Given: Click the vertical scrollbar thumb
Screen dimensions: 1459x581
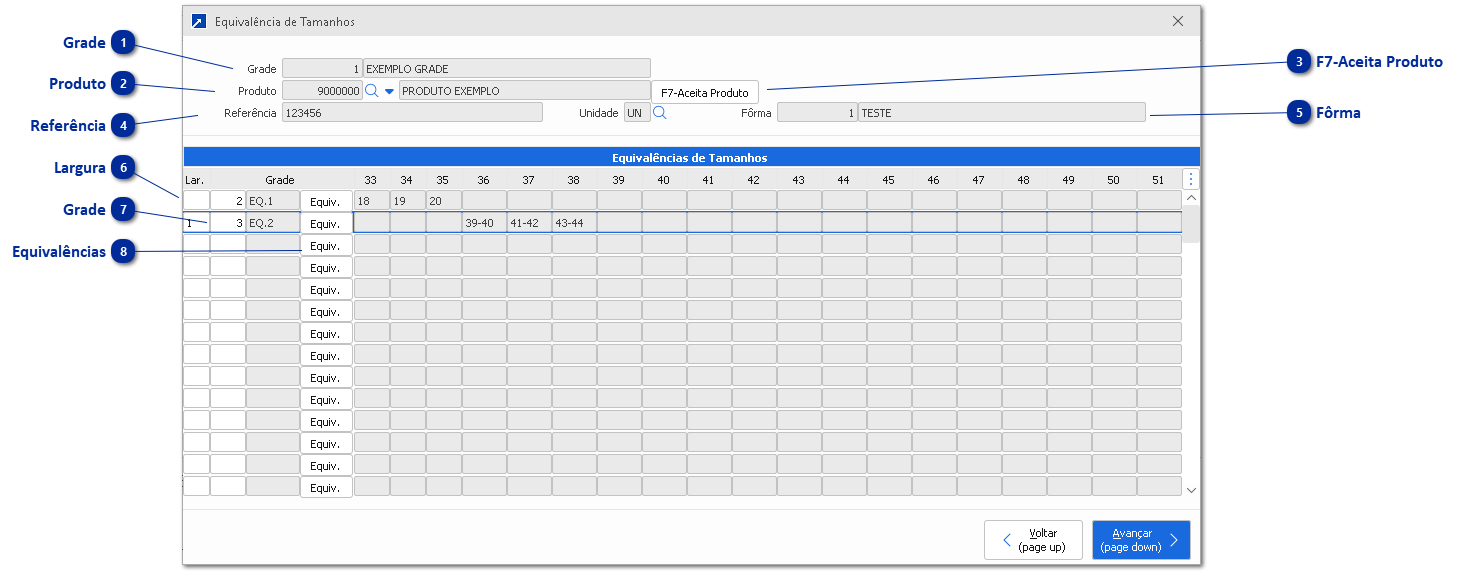Looking at the screenshot, I should [x=1190, y=224].
